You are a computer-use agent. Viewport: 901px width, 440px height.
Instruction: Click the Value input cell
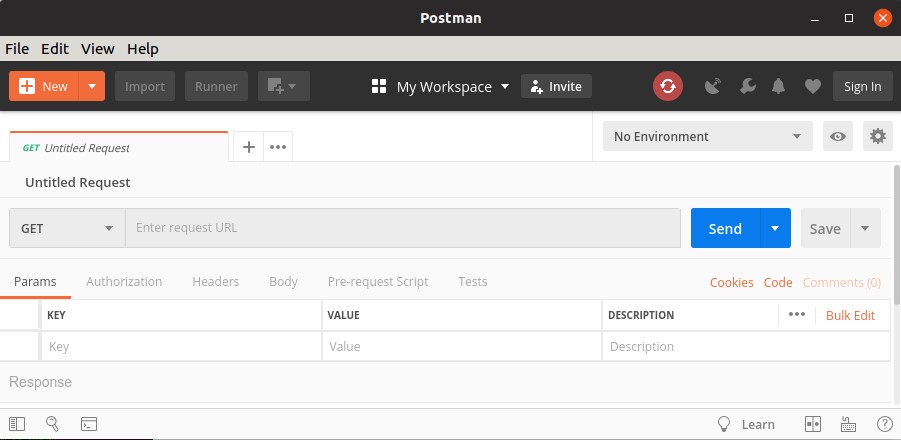pos(462,346)
